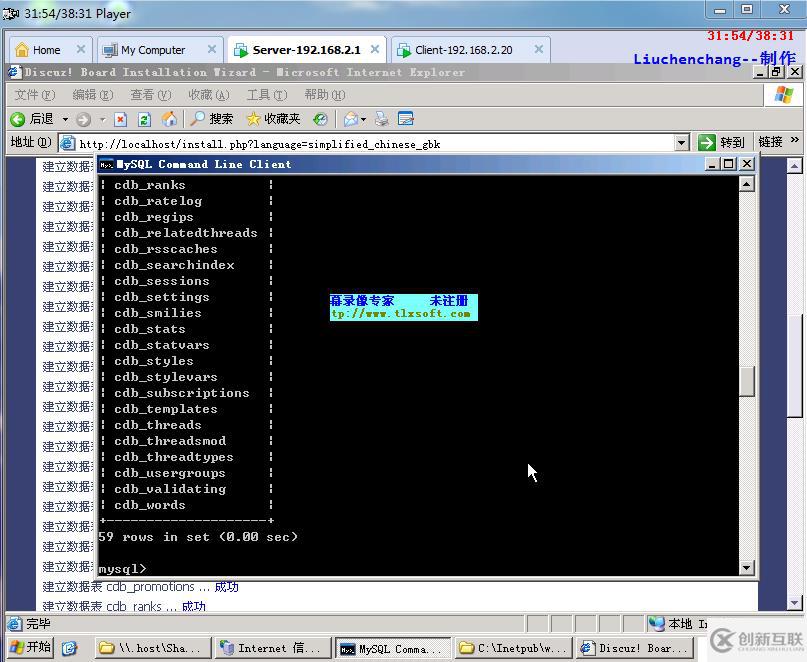Click the 本地 Intranet zone status icon

657,623
